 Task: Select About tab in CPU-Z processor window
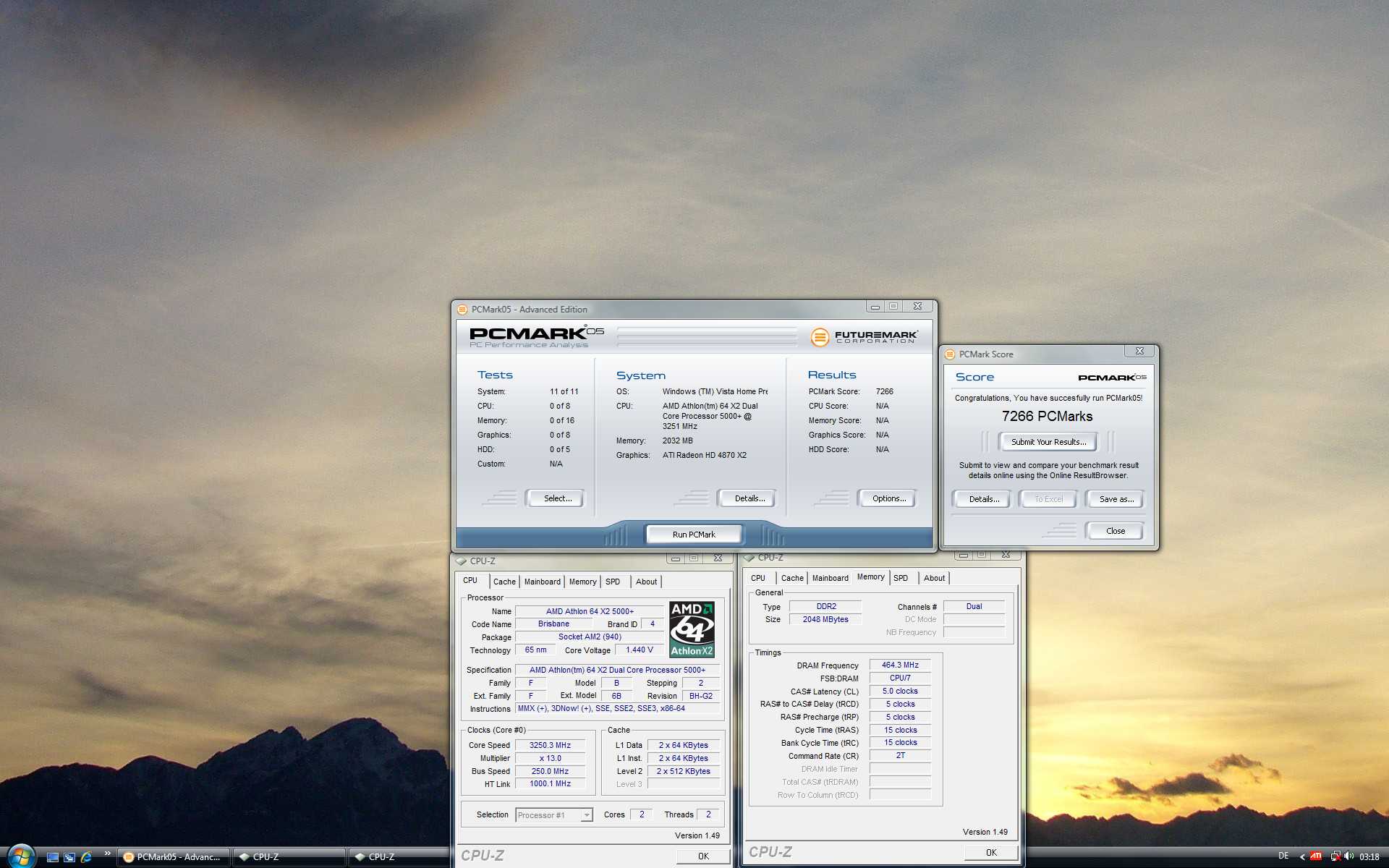coord(646,582)
